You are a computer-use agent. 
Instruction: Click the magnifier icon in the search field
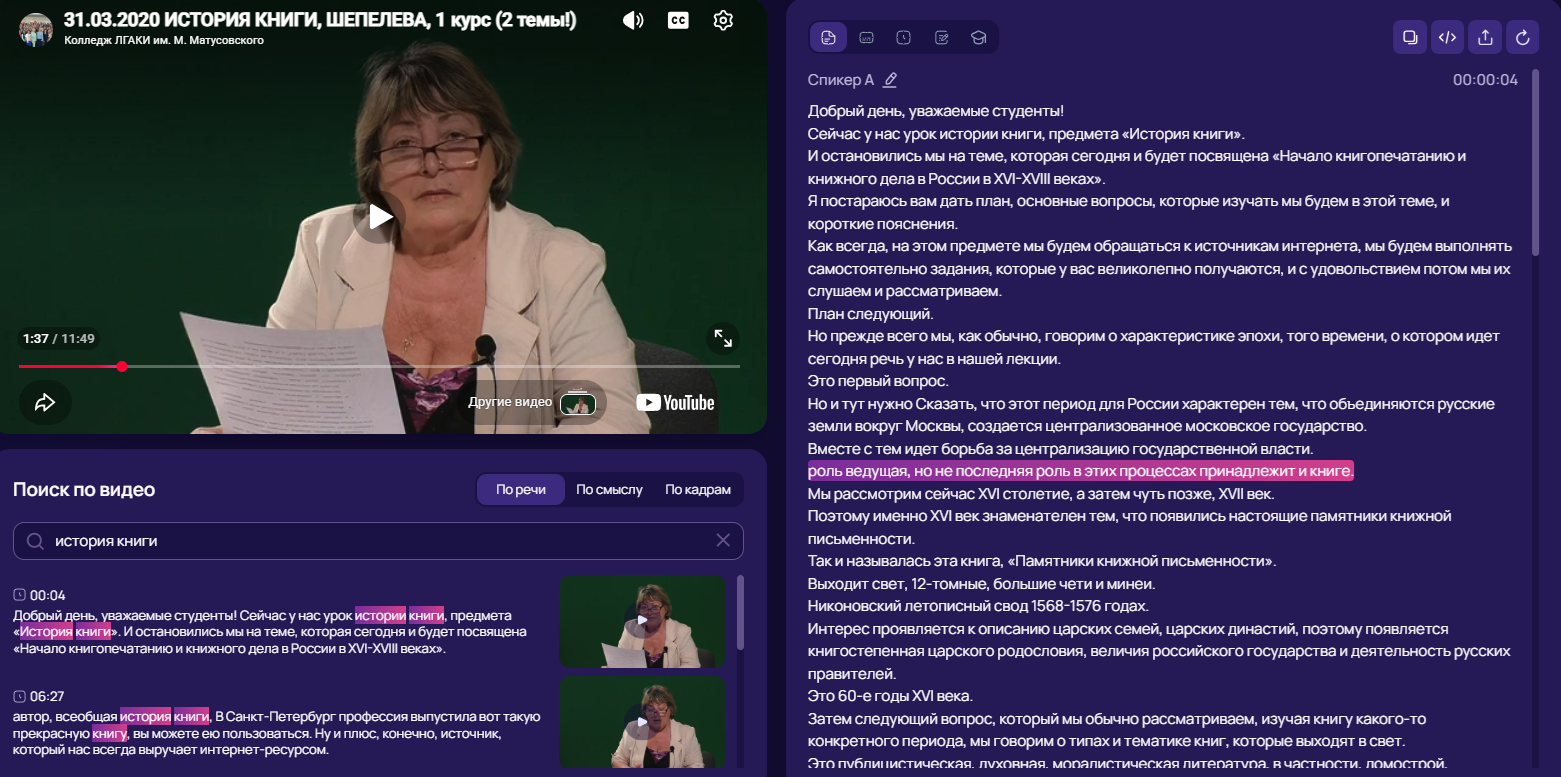pyautogui.click(x=35, y=541)
